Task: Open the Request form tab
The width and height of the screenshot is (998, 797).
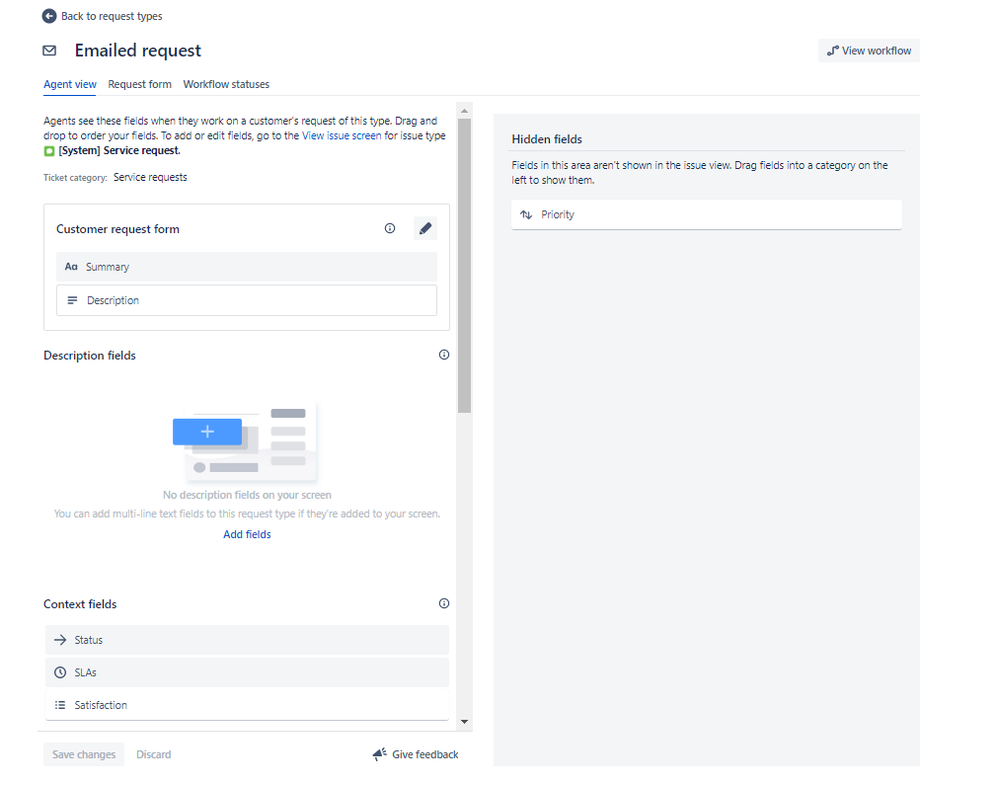Action: point(139,84)
